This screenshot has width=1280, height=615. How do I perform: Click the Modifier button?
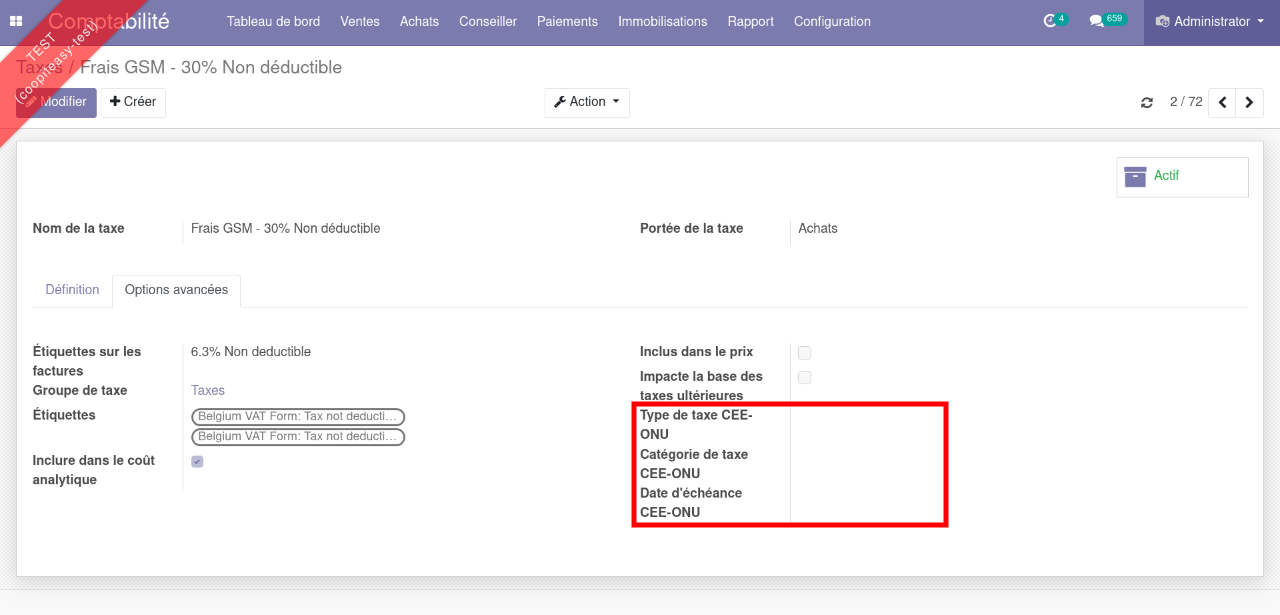point(56,102)
